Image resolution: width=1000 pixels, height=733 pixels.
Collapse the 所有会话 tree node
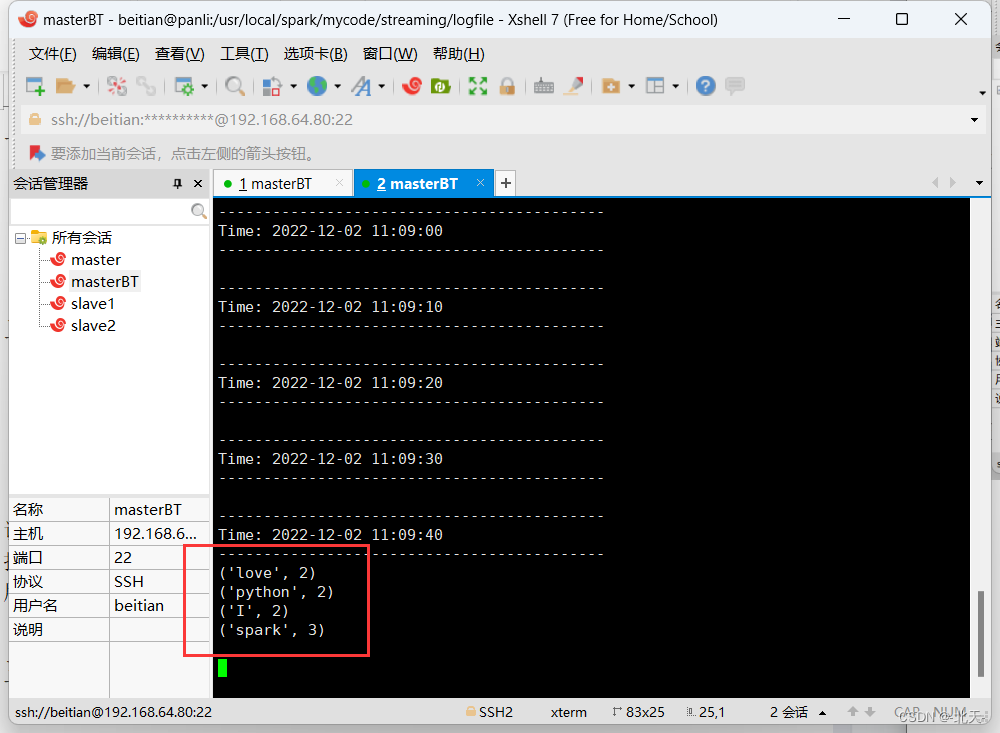click(20, 238)
